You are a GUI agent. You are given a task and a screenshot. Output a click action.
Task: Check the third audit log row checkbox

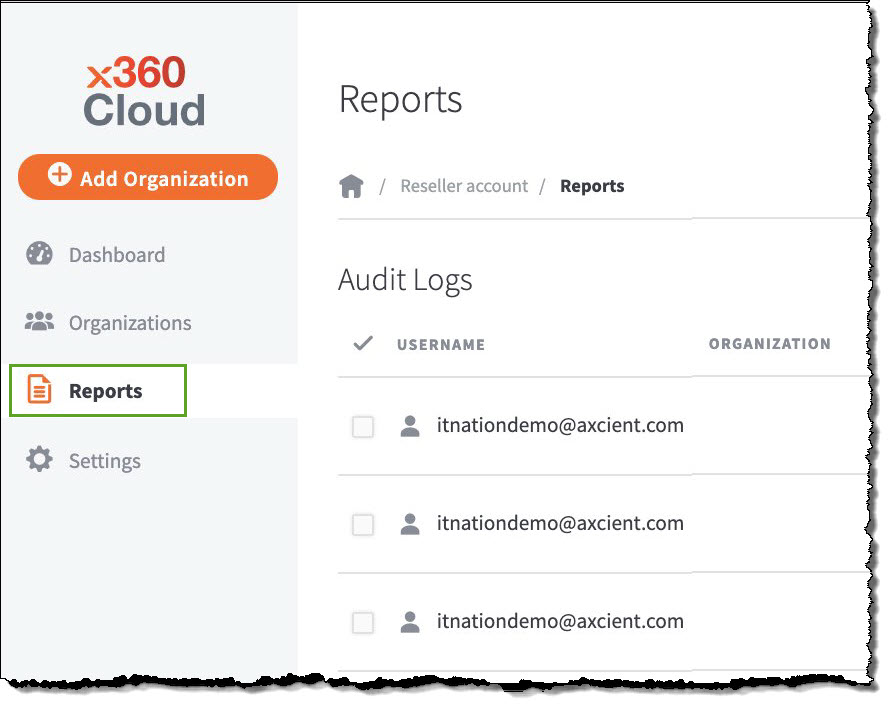tap(361, 621)
